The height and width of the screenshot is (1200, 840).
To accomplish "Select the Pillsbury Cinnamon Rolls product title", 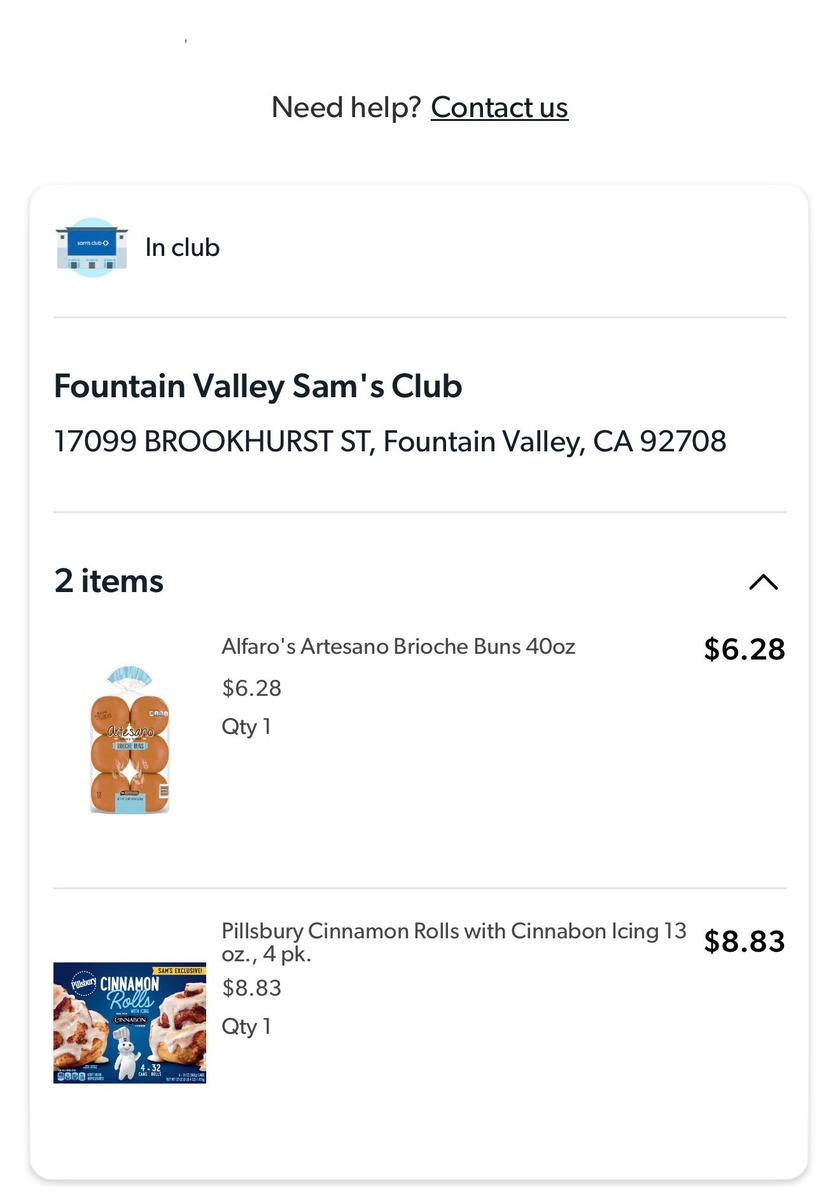I will pos(454,942).
